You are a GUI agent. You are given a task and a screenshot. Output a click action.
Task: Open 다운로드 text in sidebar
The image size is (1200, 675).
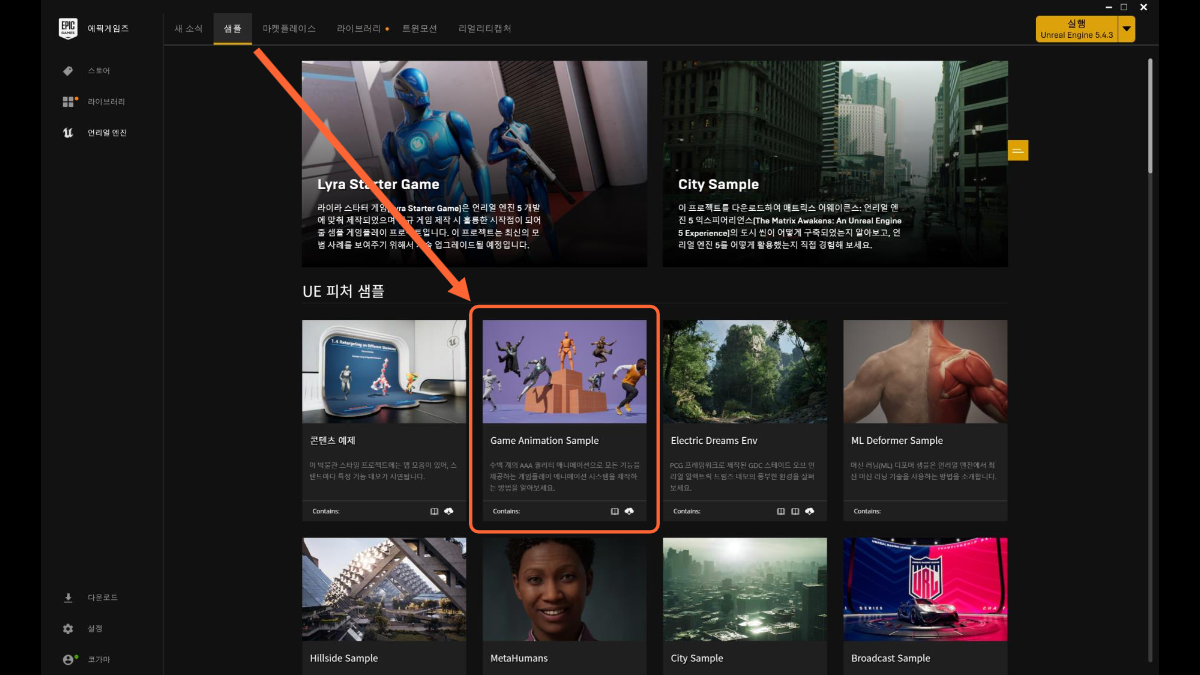[102, 597]
